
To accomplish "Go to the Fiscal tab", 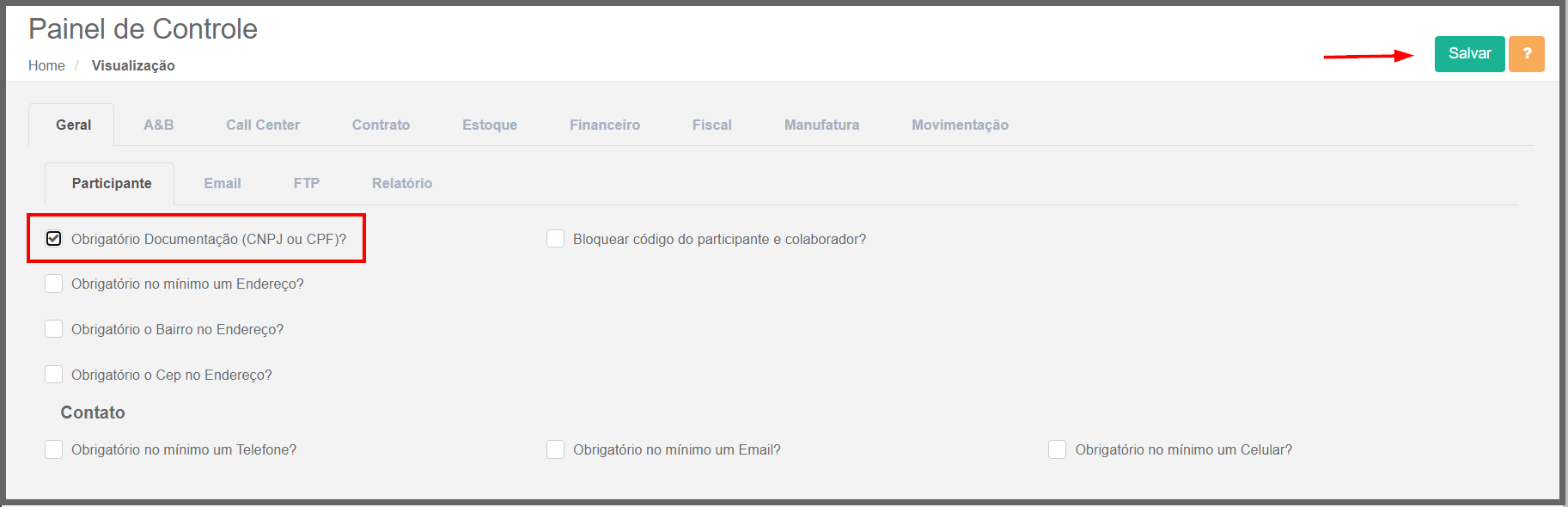I will (x=712, y=125).
